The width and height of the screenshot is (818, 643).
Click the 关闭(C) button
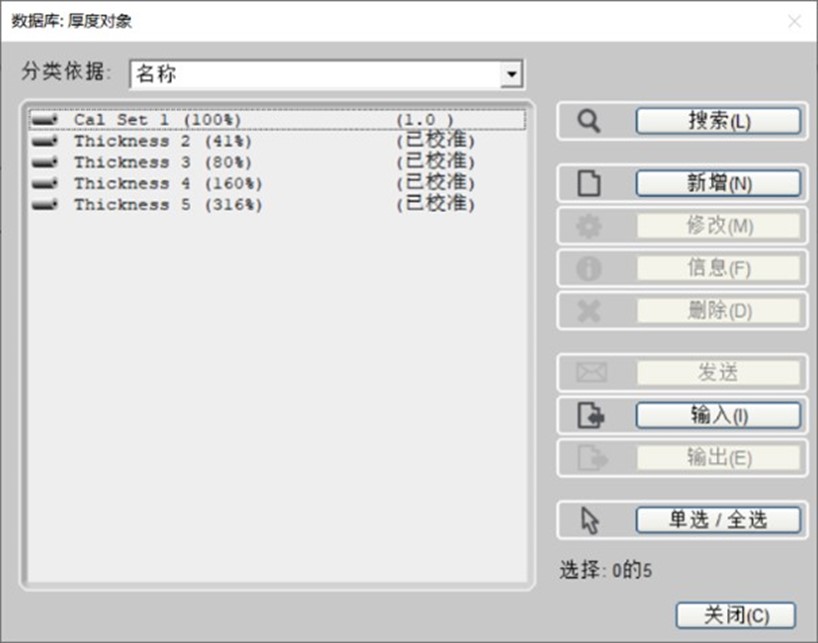[x=735, y=614]
